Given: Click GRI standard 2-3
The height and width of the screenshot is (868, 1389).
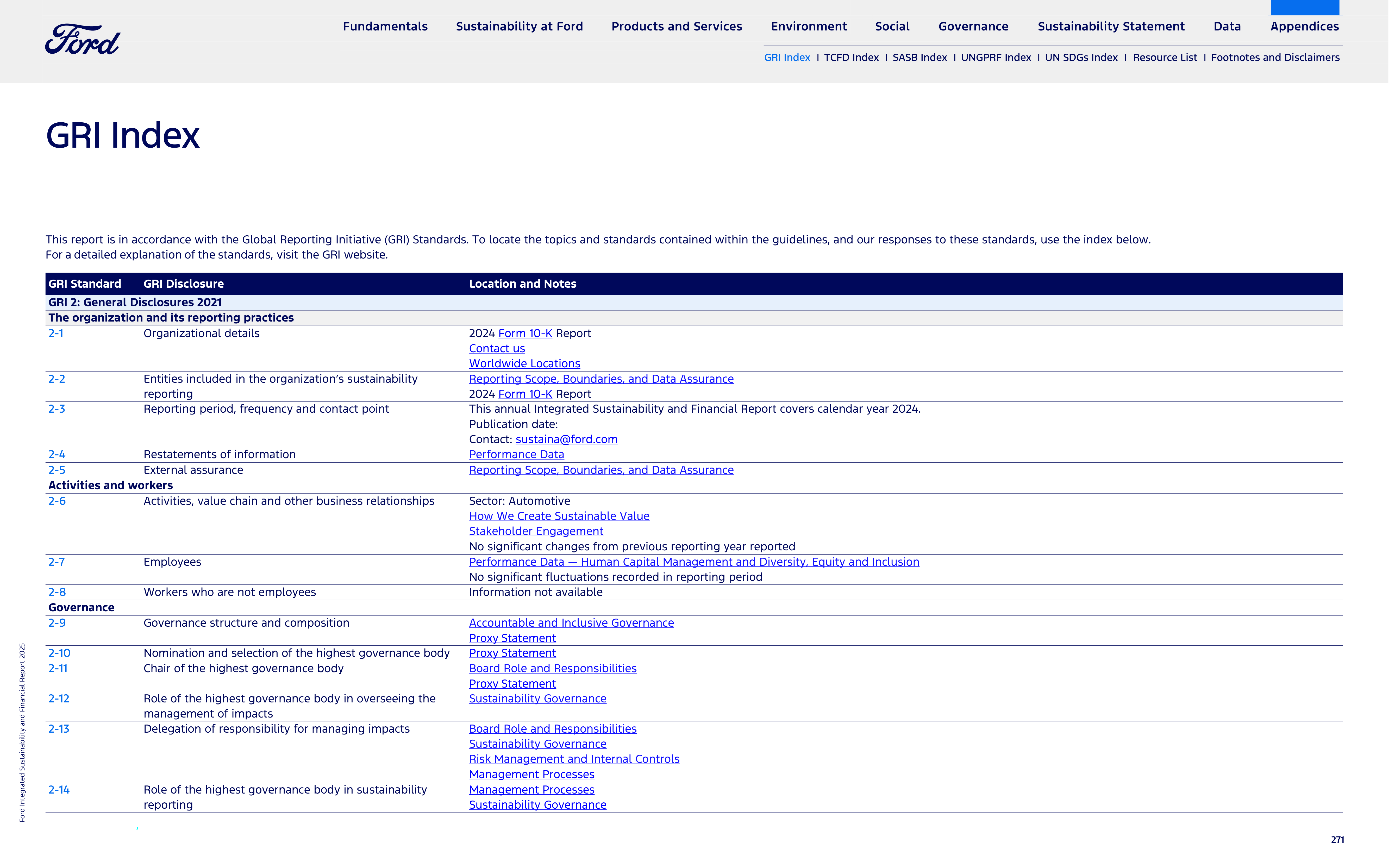Looking at the screenshot, I should 56,409.
